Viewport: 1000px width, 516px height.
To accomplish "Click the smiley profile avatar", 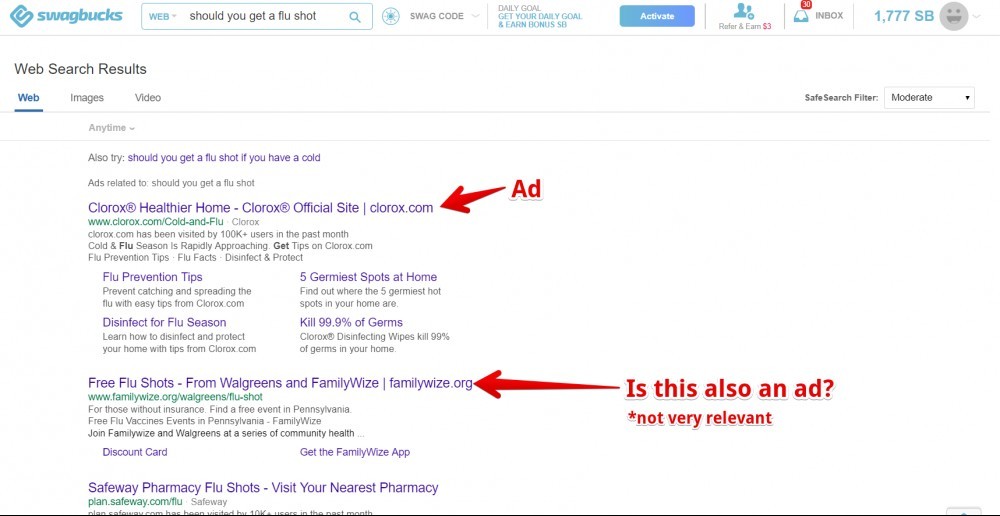I will pos(953,17).
